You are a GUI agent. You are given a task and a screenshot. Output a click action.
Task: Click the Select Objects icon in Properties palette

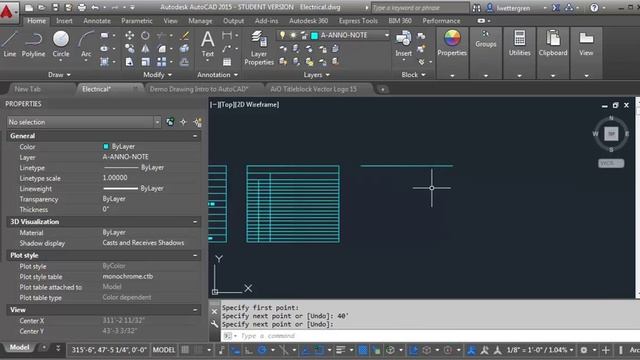tap(184, 122)
